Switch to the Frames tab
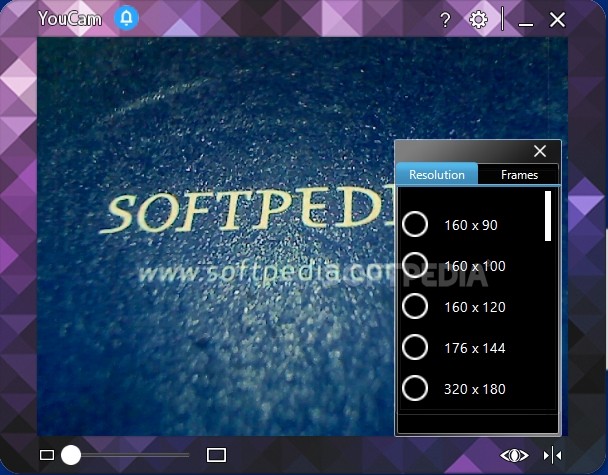 pos(519,175)
